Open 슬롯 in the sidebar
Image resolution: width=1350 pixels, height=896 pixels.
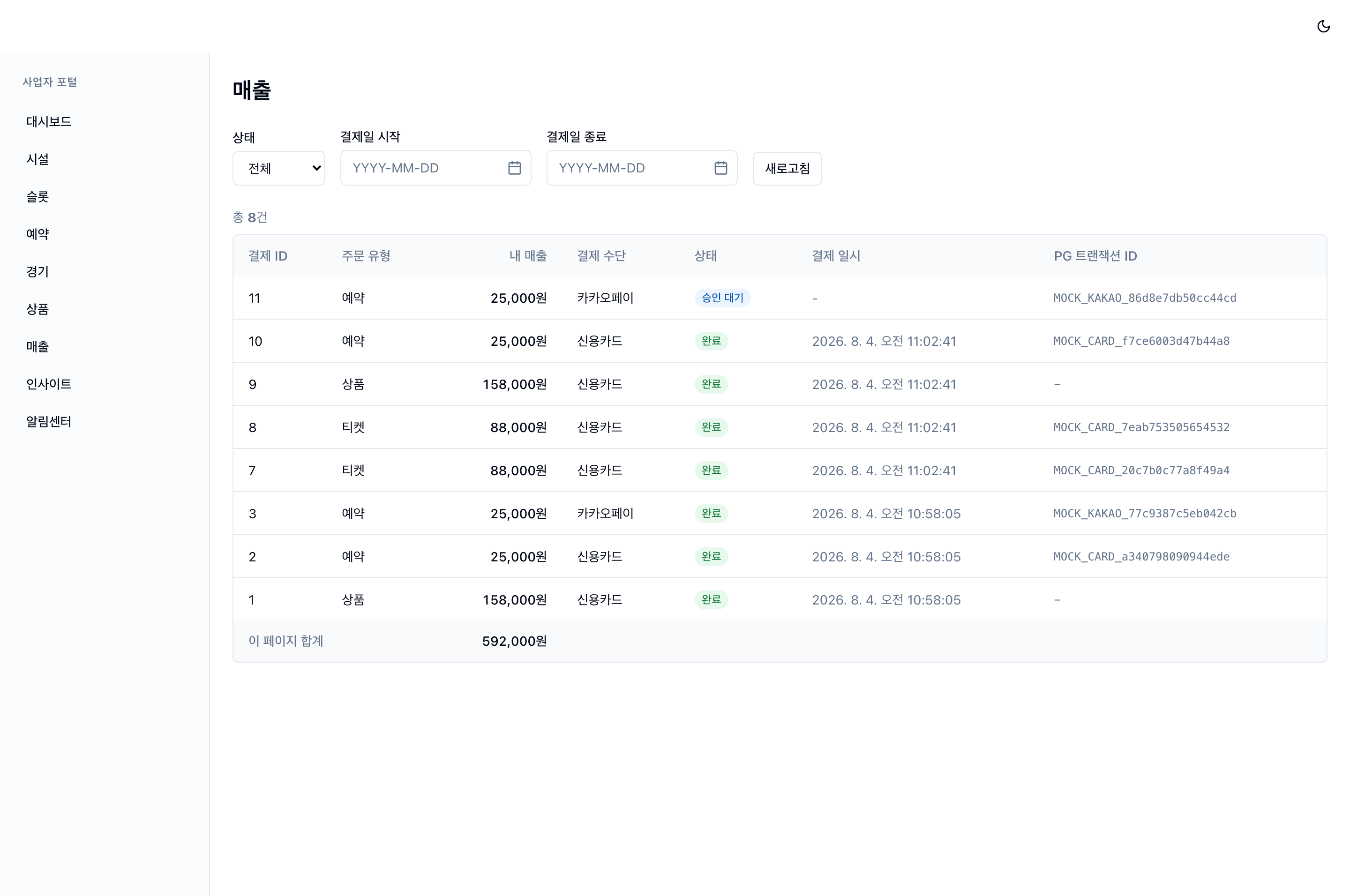click(x=37, y=196)
